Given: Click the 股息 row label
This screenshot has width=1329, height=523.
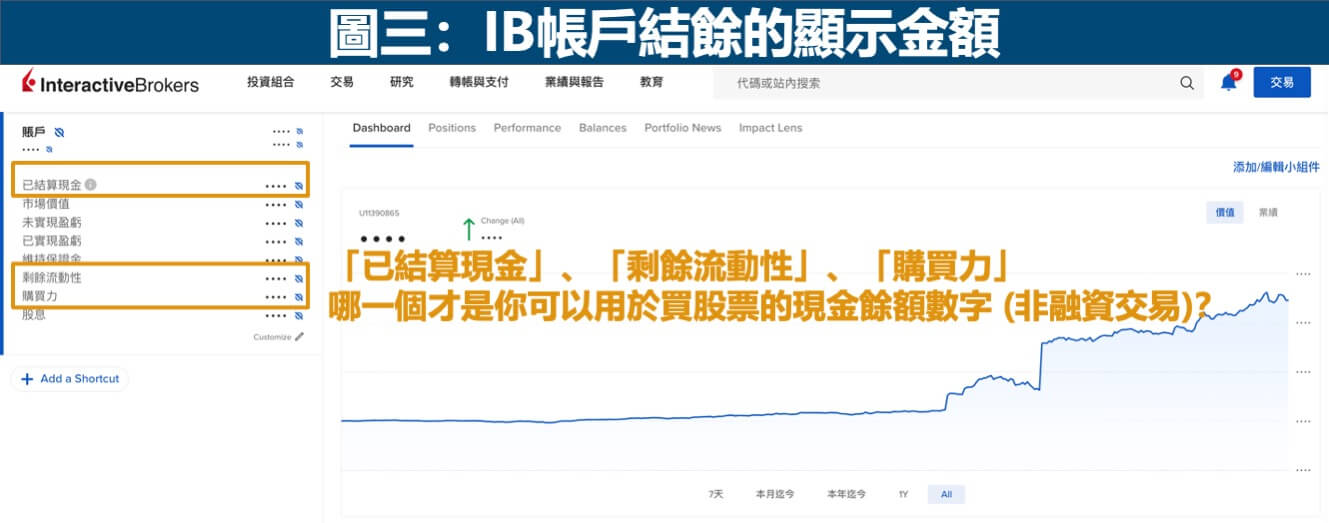Looking at the screenshot, I should (x=34, y=315).
